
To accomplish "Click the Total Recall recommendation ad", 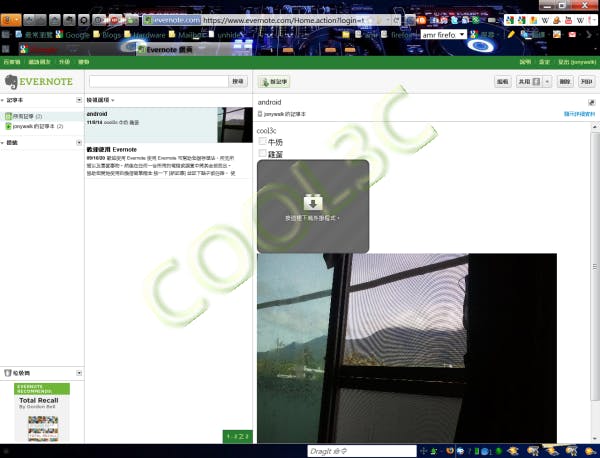I will pos(42,412).
